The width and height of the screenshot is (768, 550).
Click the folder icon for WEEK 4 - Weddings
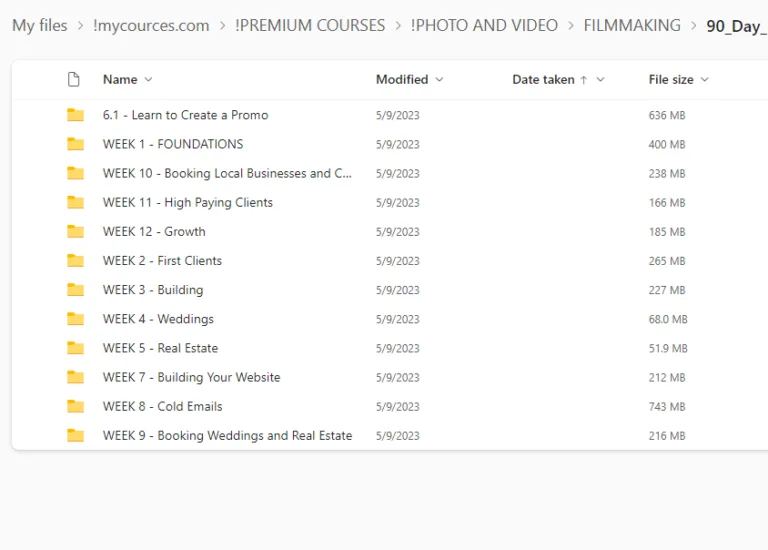(x=75, y=319)
